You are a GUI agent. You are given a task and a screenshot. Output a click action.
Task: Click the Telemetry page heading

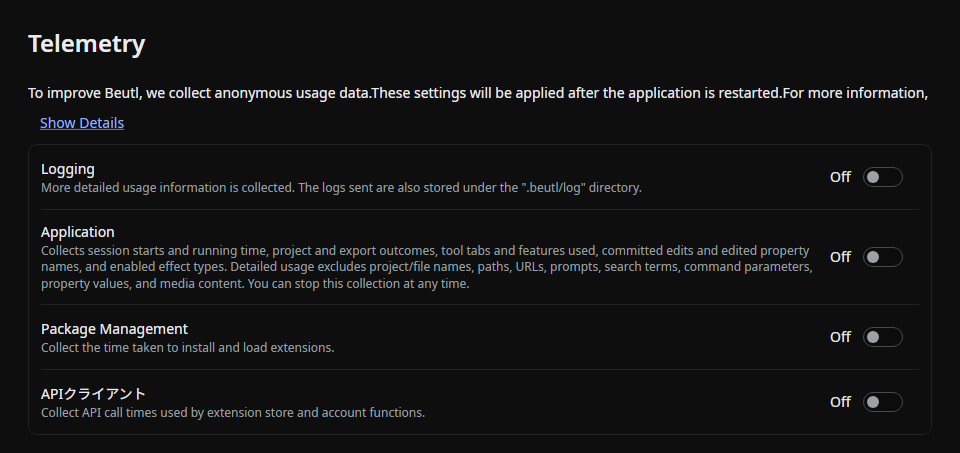pyautogui.click(x=86, y=44)
